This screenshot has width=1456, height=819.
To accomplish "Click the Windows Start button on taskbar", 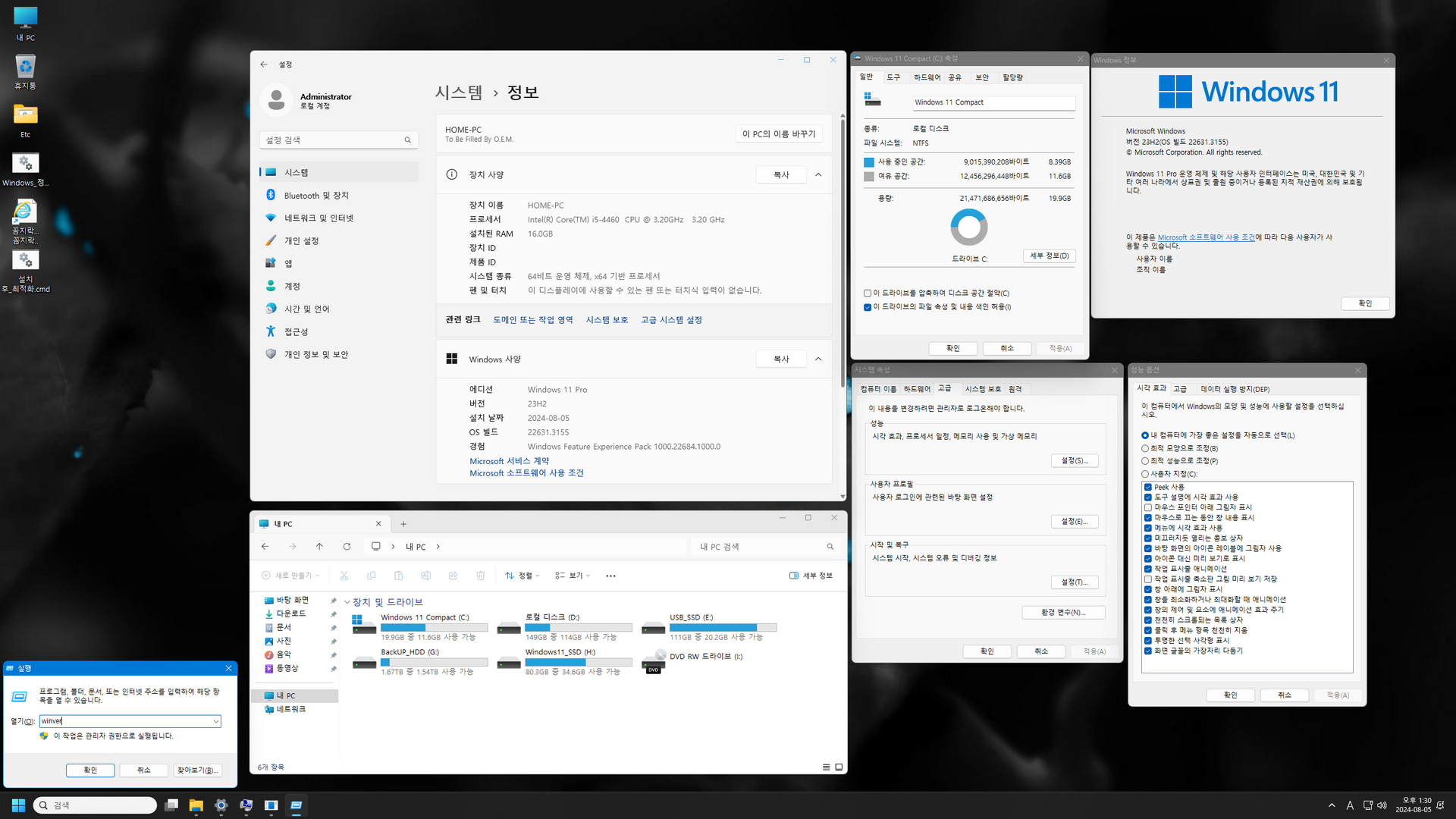I will [19, 805].
